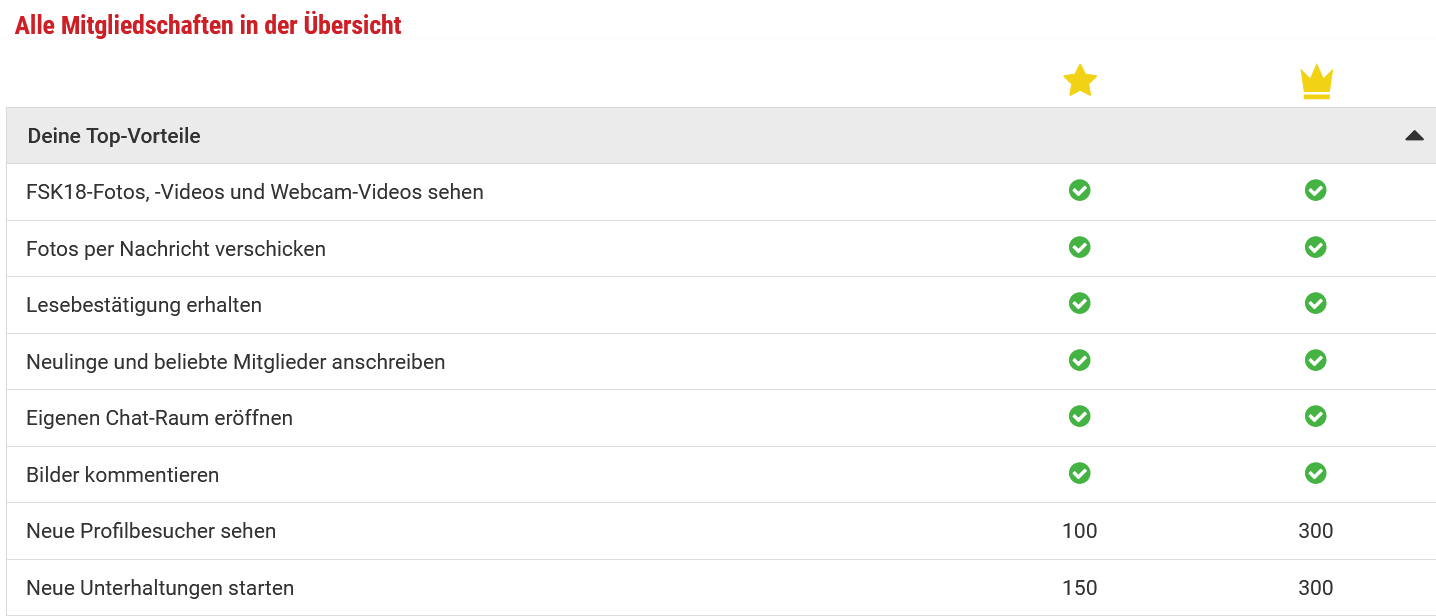Click the gold crown membership icon
This screenshot has height=616, width=1436.
(x=1316, y=82)
